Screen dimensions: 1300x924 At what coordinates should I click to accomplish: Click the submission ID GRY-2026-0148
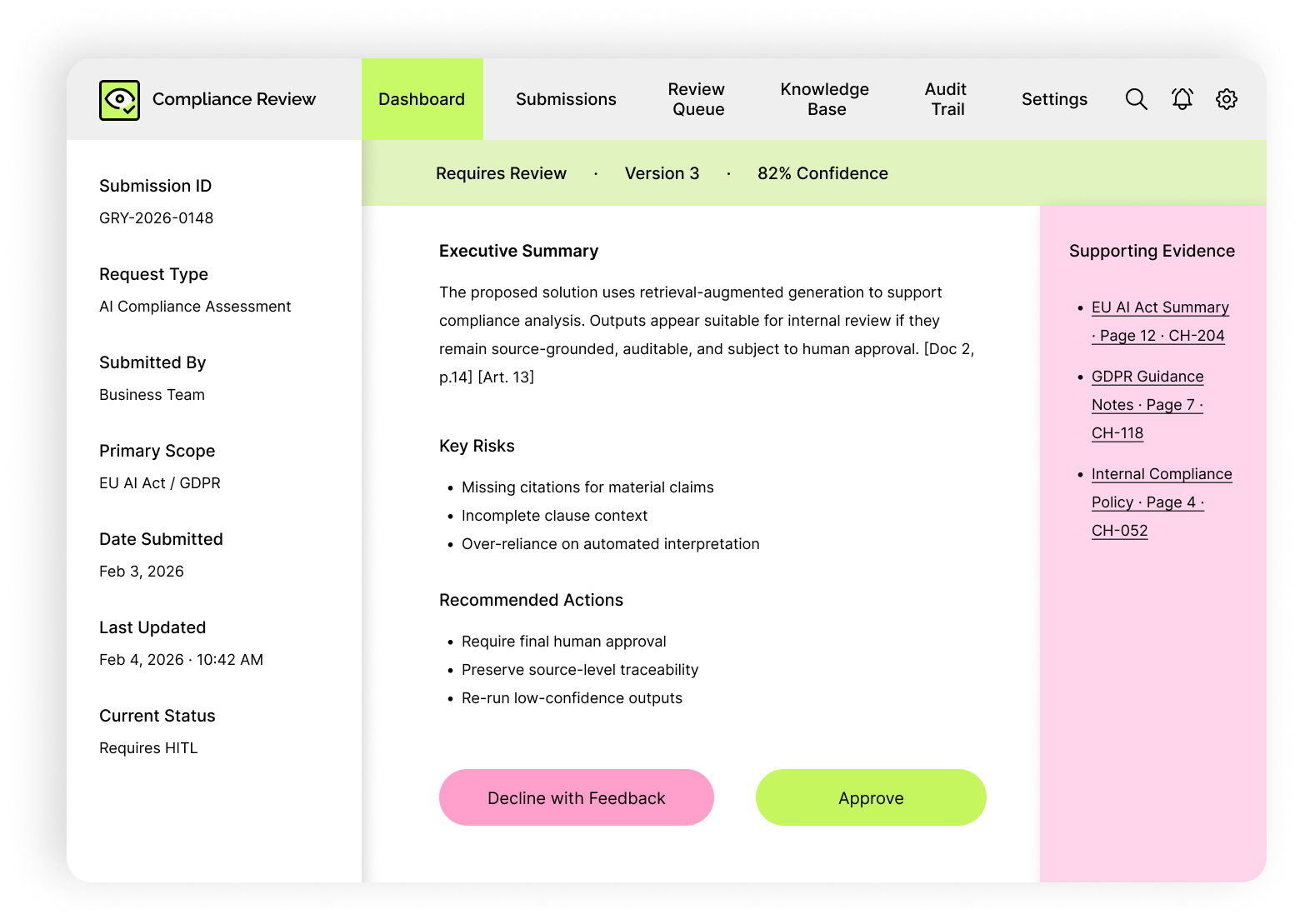156,218
